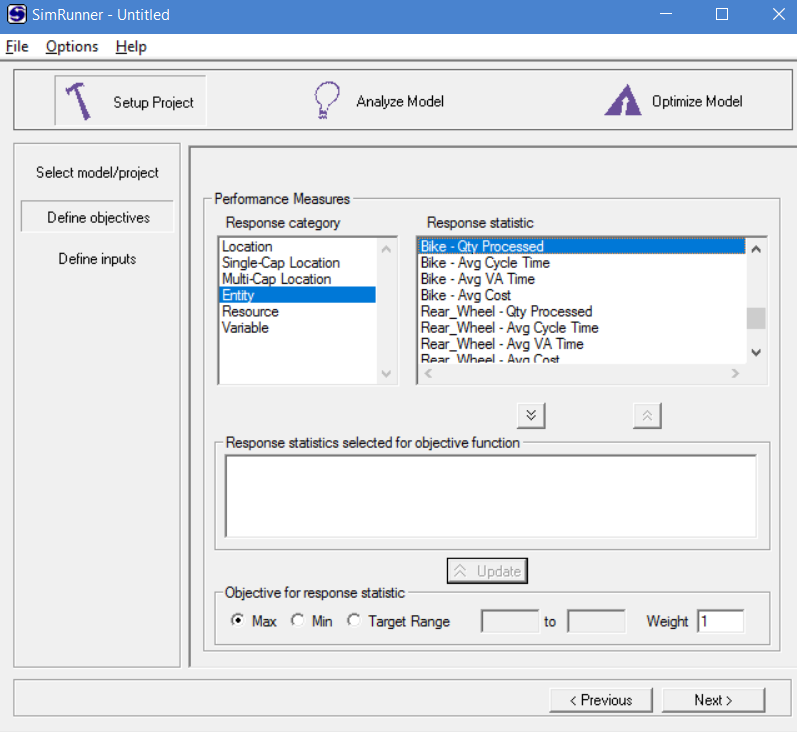Click response category list scroll down arrow
The height and width of the screenshot is (732, 797).
tap(386, 374)
